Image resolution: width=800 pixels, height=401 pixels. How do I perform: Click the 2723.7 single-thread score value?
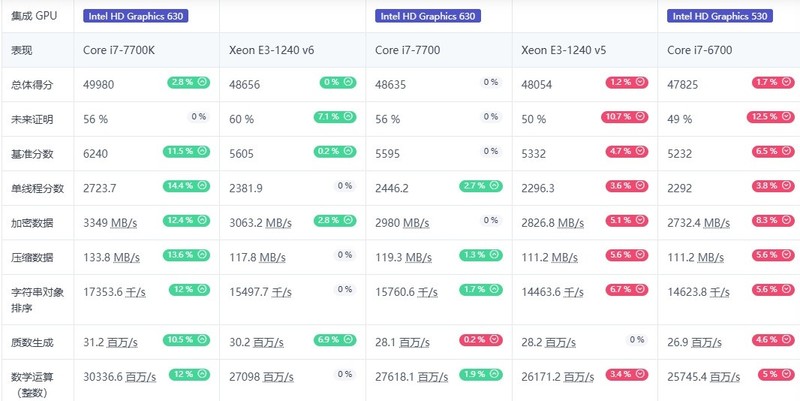click(x=99, y=188)
